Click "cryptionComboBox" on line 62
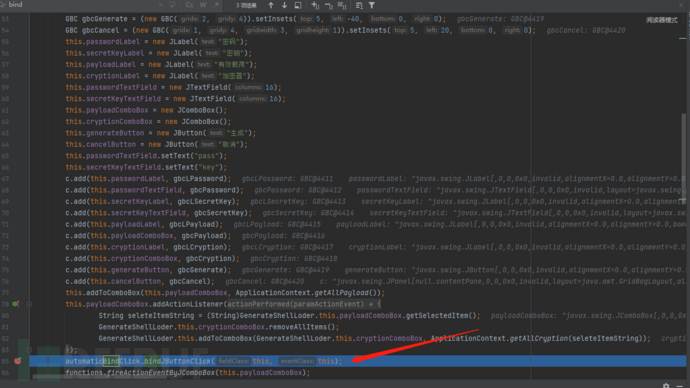This screenshot has height=388, width=690. click(x=119, y=121)
